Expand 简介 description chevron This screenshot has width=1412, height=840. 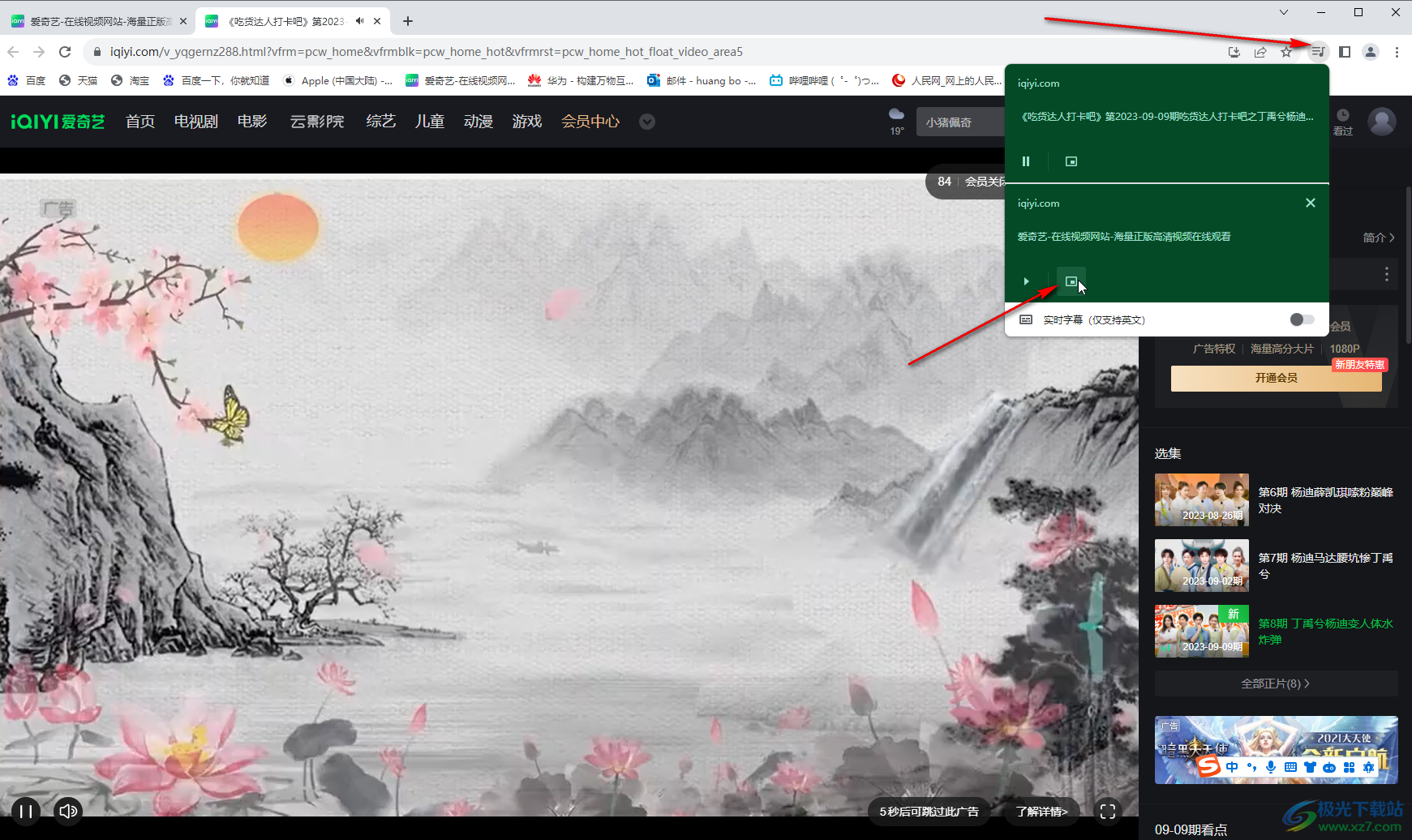tap(1379, 238)
